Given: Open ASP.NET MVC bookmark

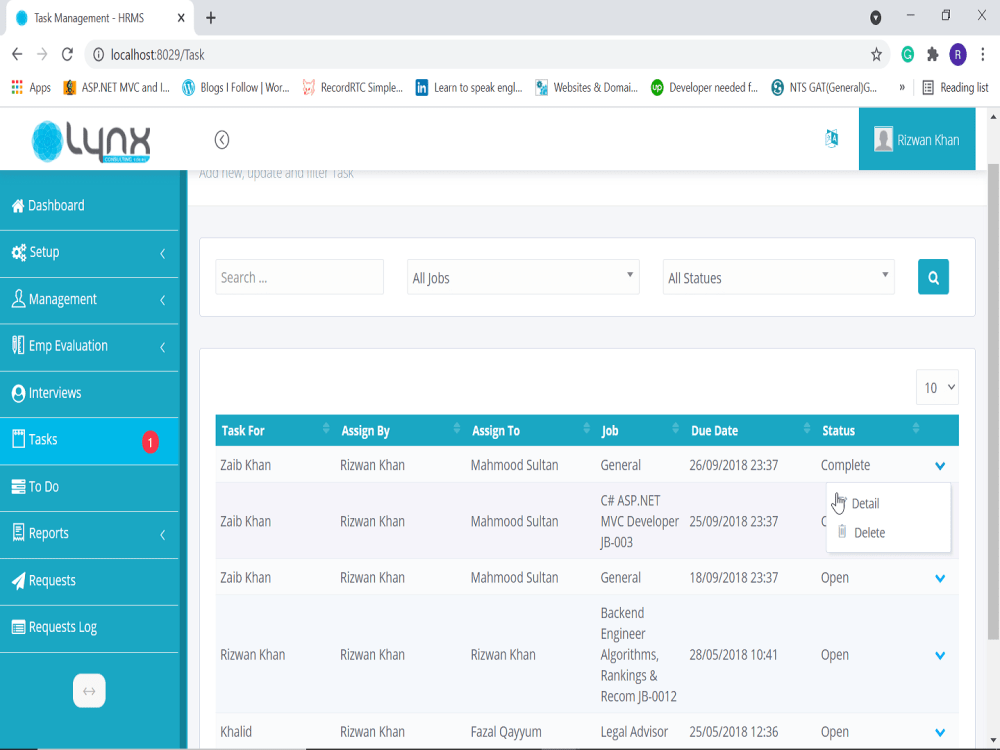Looking at the screenshot, I should point(117,87).
